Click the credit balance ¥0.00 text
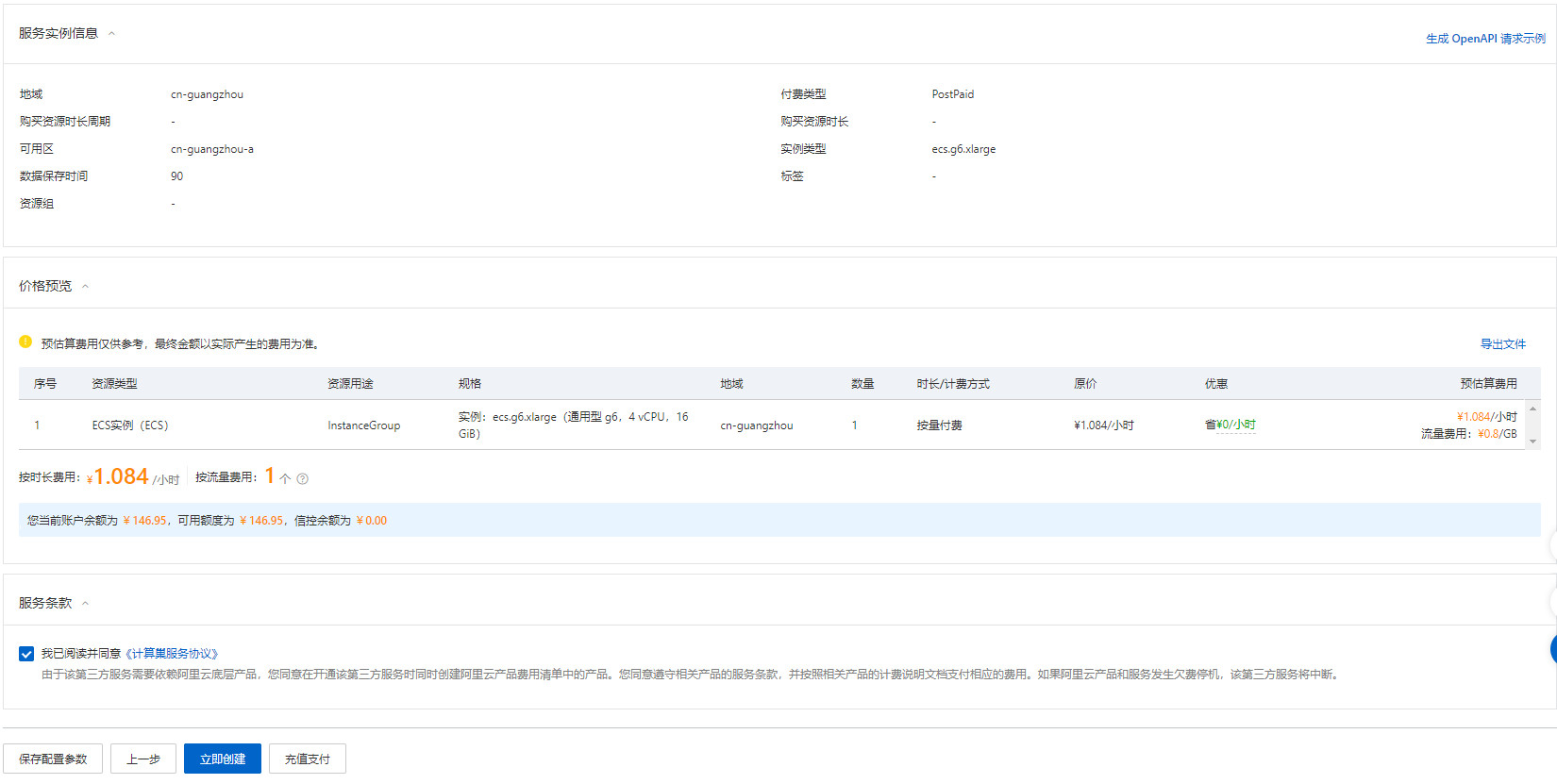 click(372, 521)
